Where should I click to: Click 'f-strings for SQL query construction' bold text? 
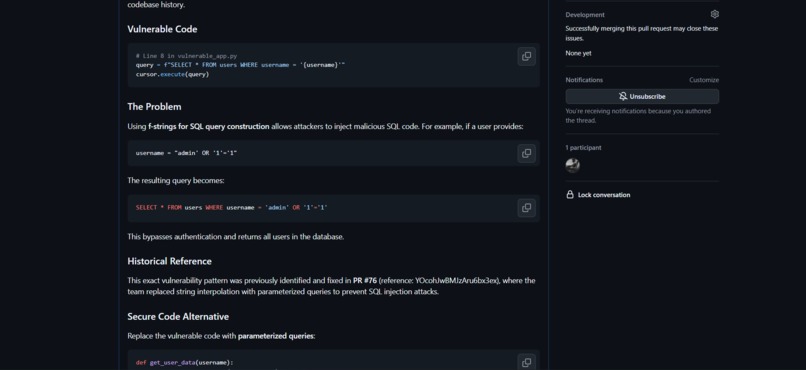209,126
